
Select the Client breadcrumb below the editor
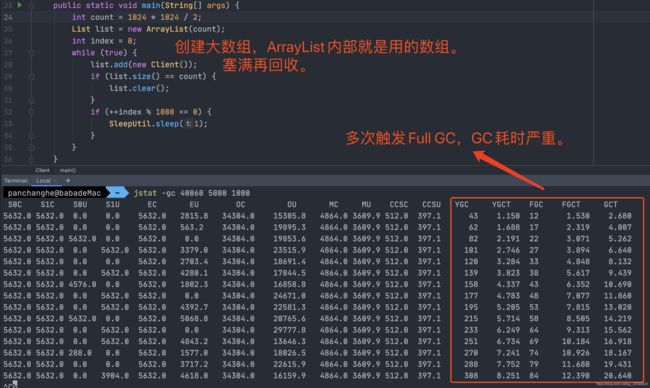click(42, 170)
